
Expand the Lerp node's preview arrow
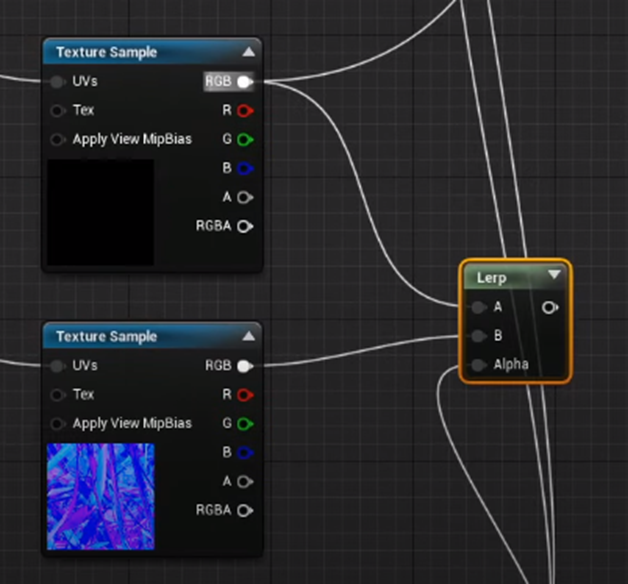(554, 274)
